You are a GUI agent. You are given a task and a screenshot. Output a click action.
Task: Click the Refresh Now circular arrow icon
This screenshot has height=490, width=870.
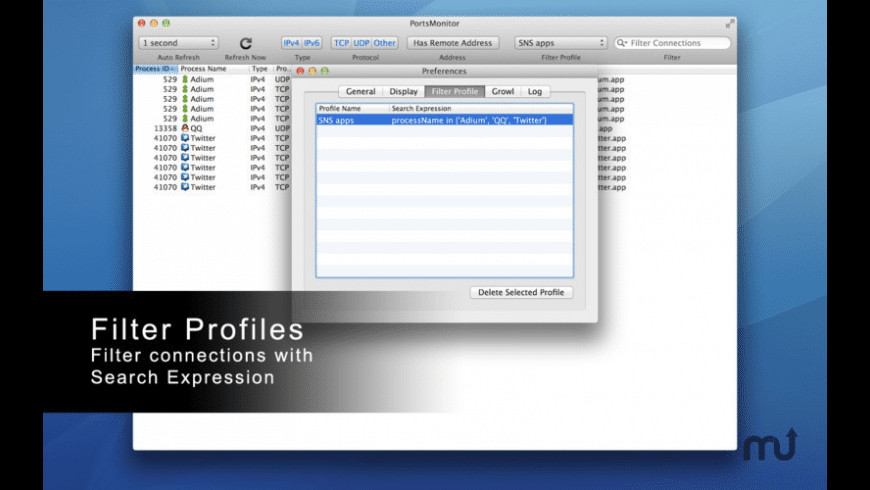click(245, 43)
